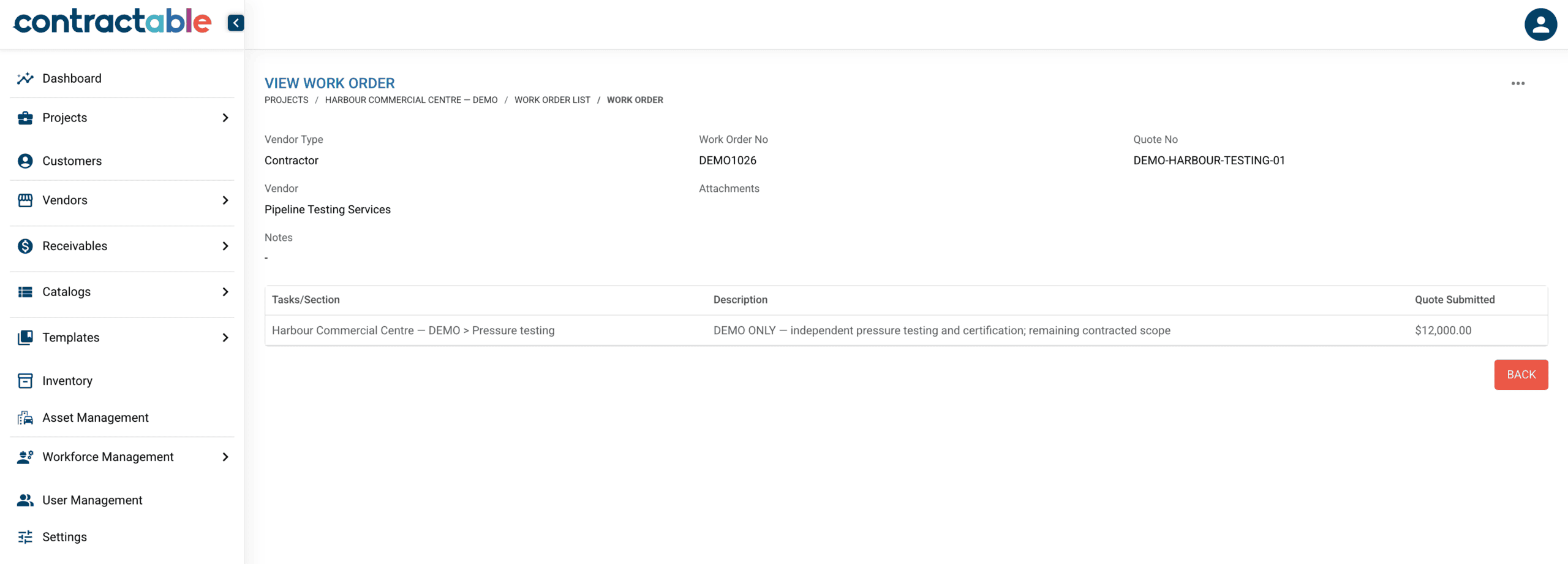Click the Workforce Management people icon

[25, 457]
